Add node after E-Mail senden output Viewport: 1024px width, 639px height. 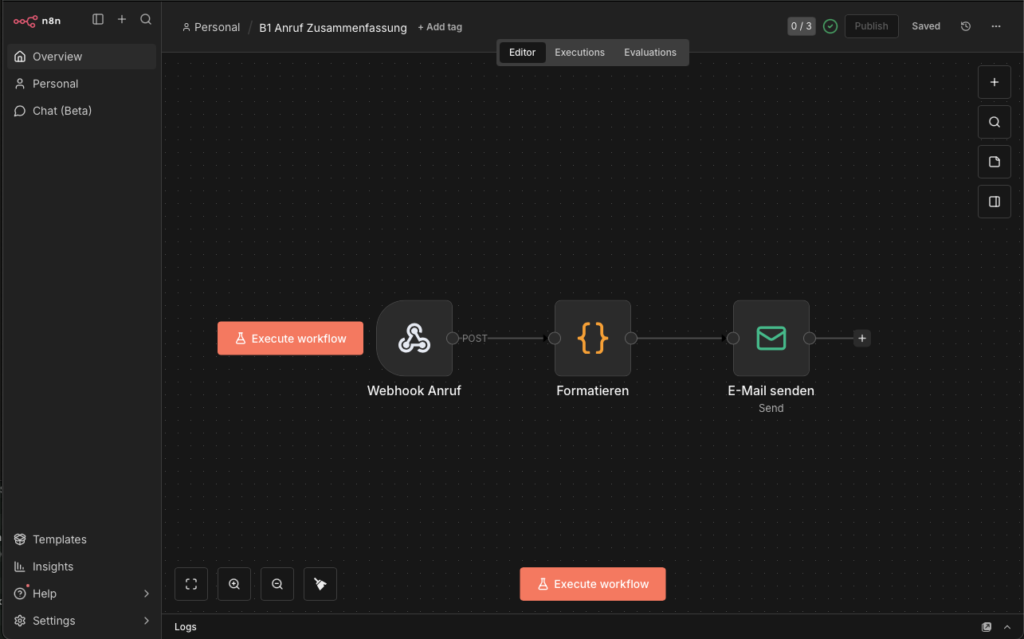click(862, 338)
